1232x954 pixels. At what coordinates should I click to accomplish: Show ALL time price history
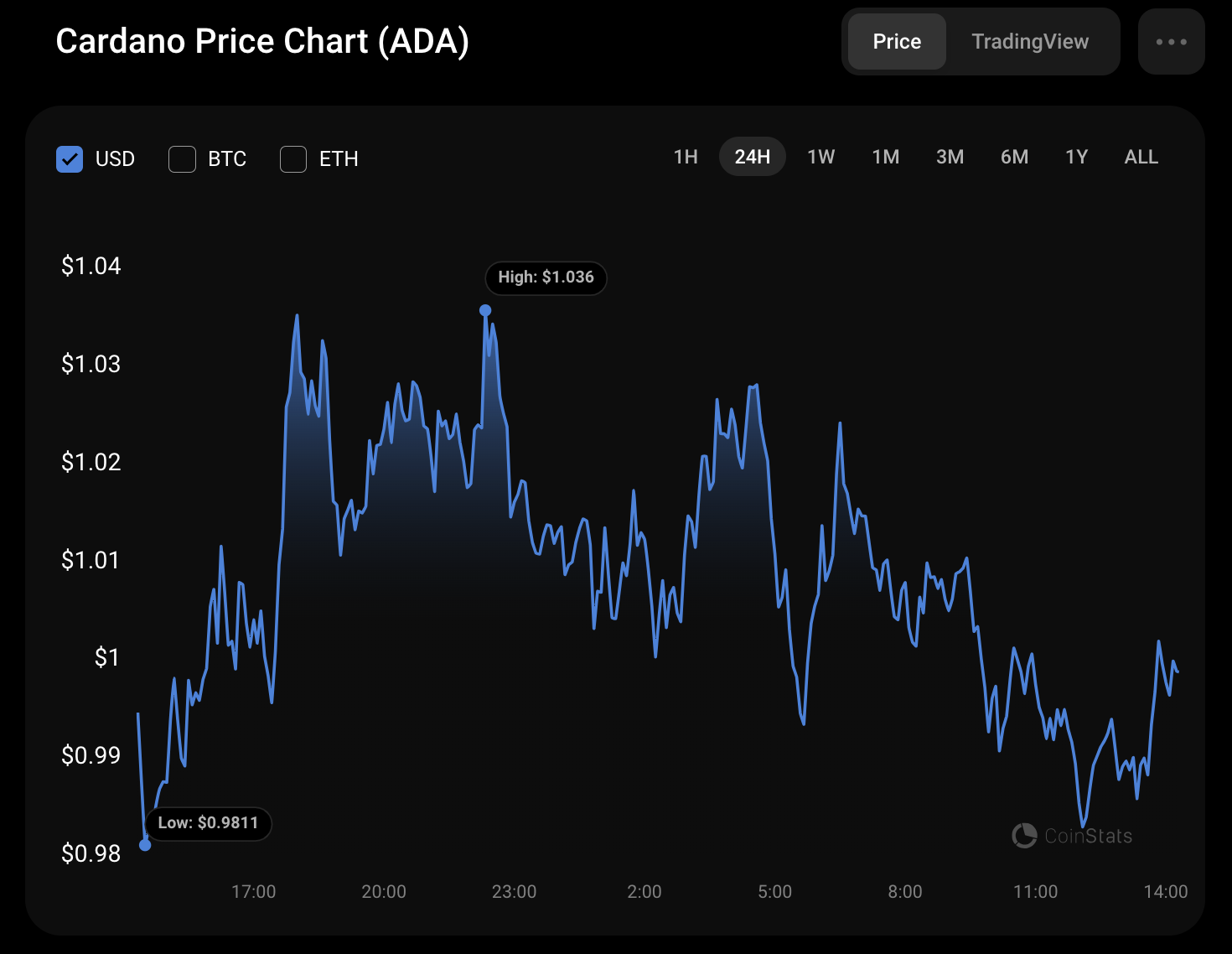click(1141, 157)
